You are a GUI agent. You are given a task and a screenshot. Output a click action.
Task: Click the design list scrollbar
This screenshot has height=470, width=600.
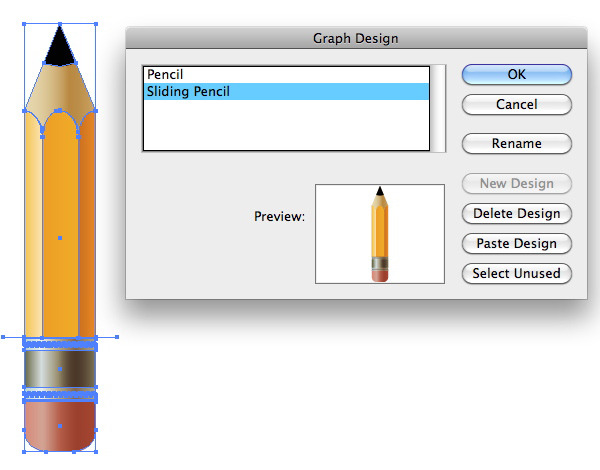pos(439,108)
